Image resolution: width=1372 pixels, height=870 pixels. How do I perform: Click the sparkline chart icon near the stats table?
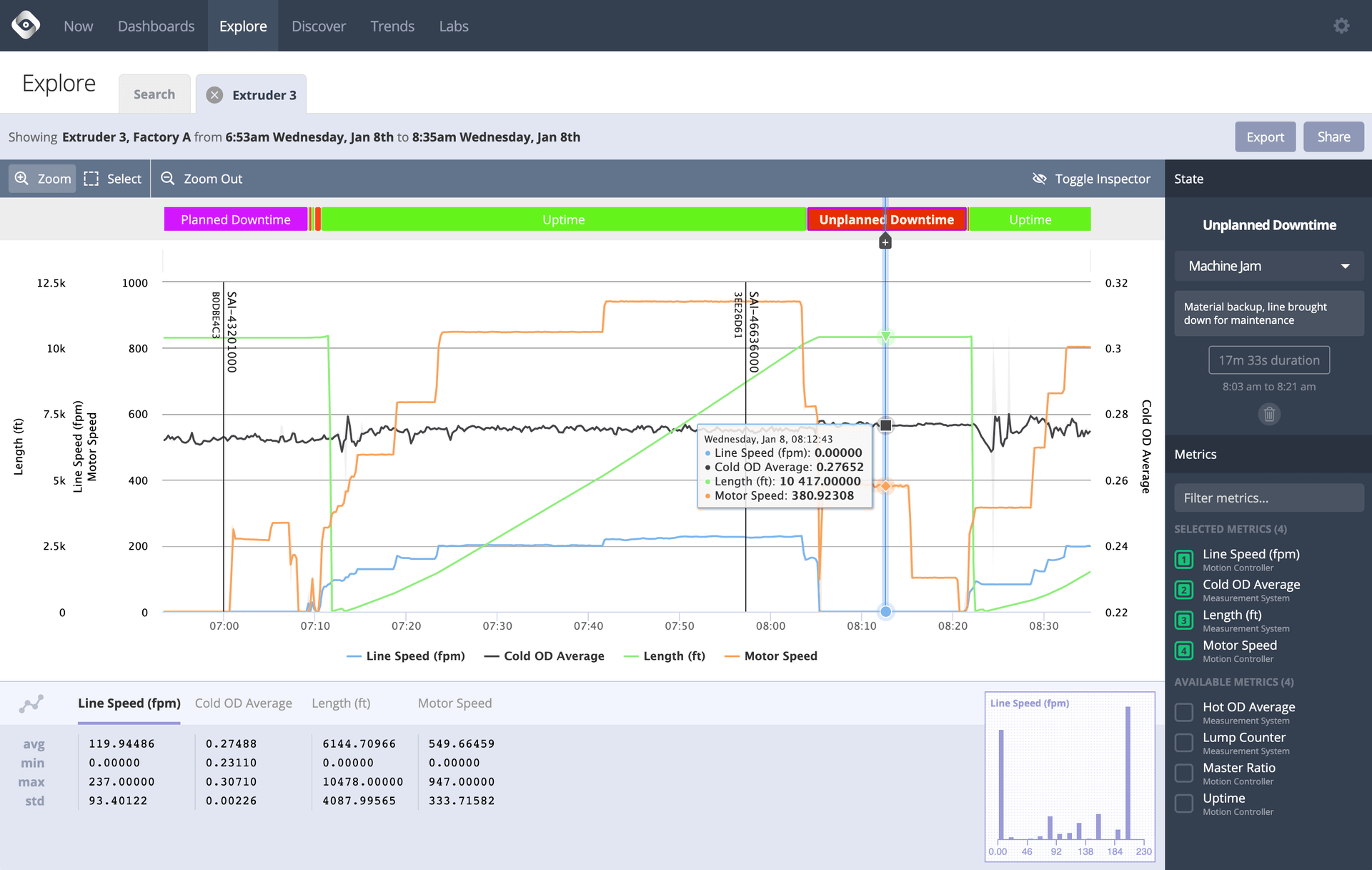click(x=31, y=703)
